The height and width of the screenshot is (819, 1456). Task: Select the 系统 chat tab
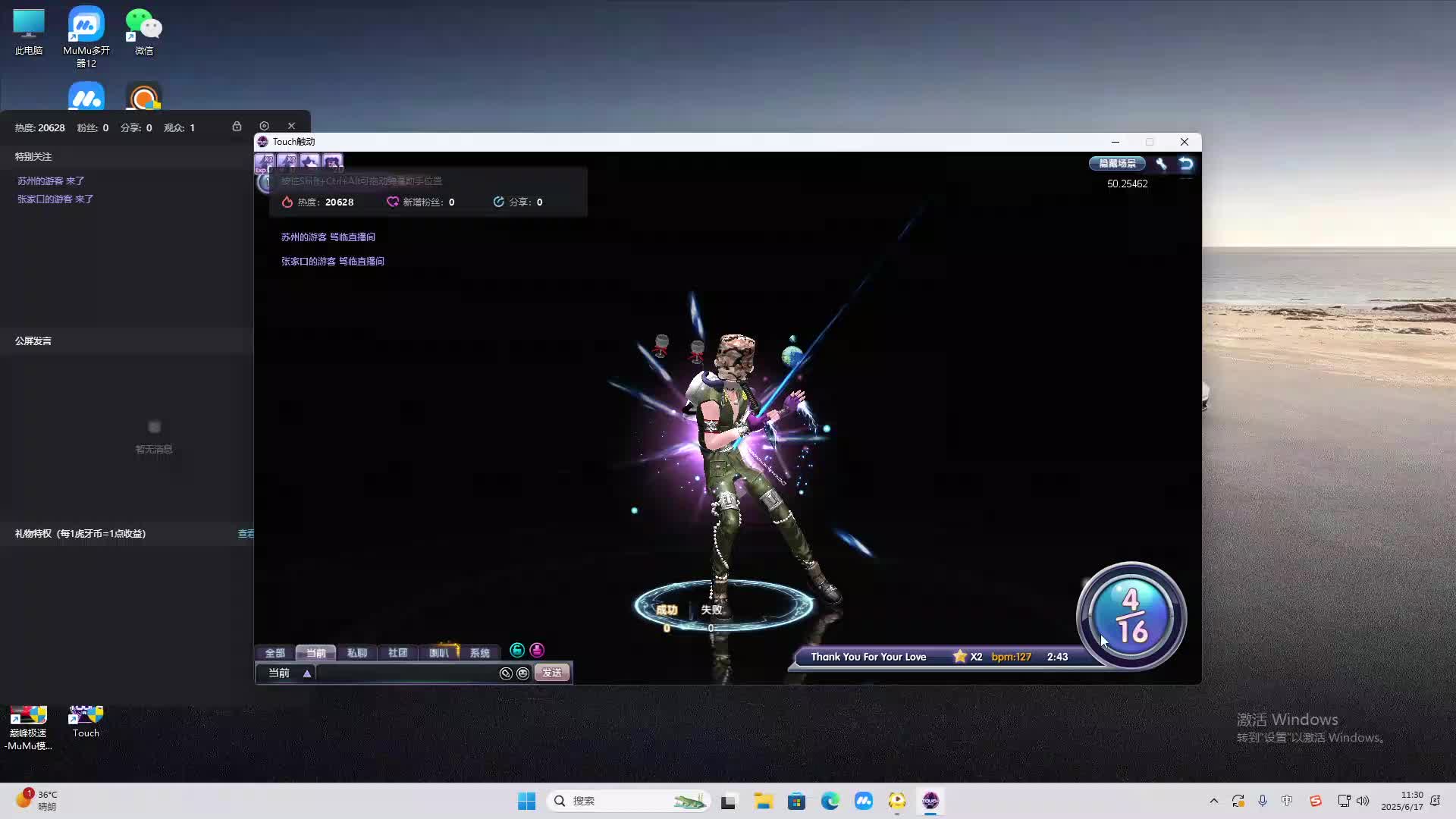coord(479,653)
